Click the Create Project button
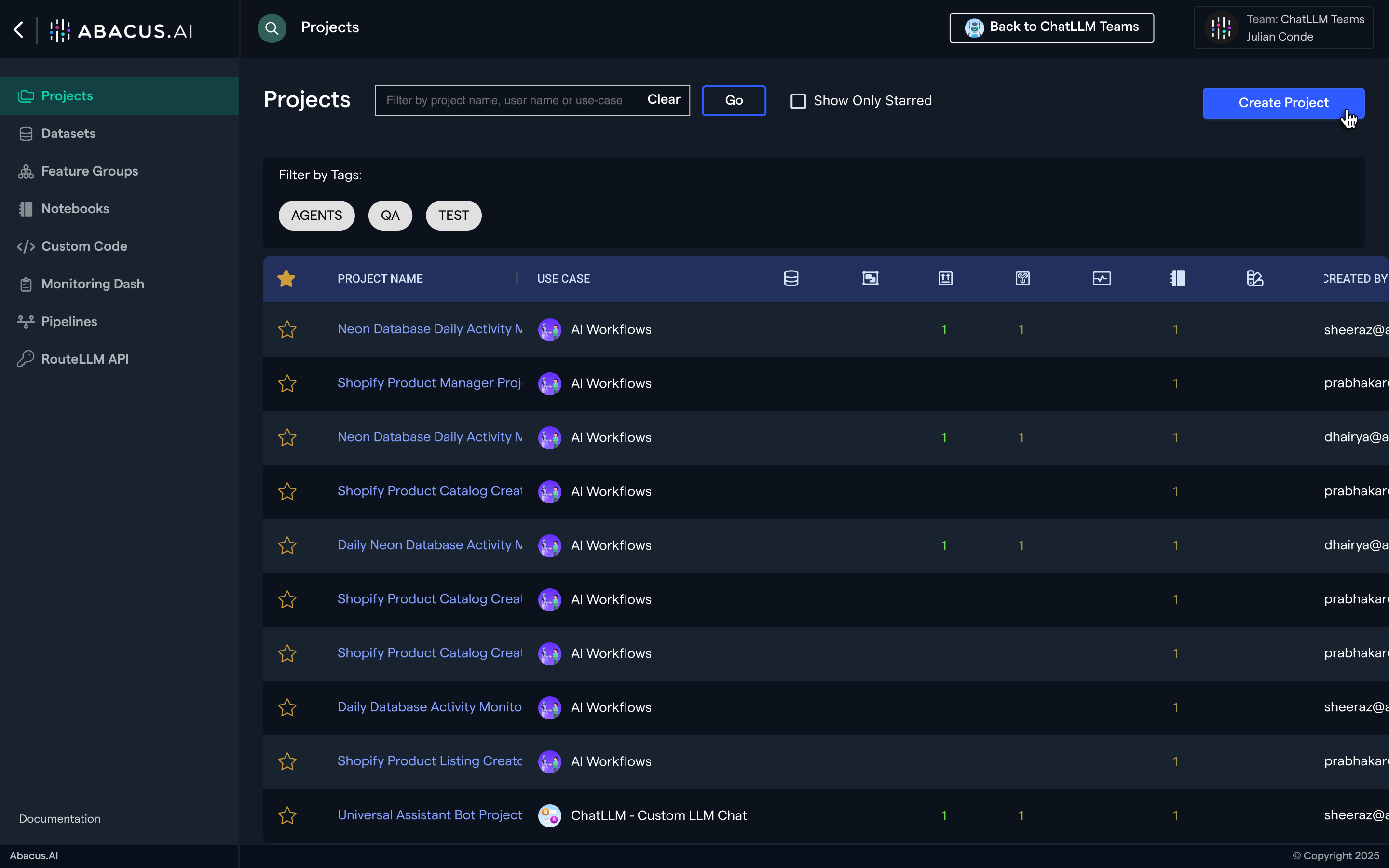Screen dimensions: 1389x868 1283,103
